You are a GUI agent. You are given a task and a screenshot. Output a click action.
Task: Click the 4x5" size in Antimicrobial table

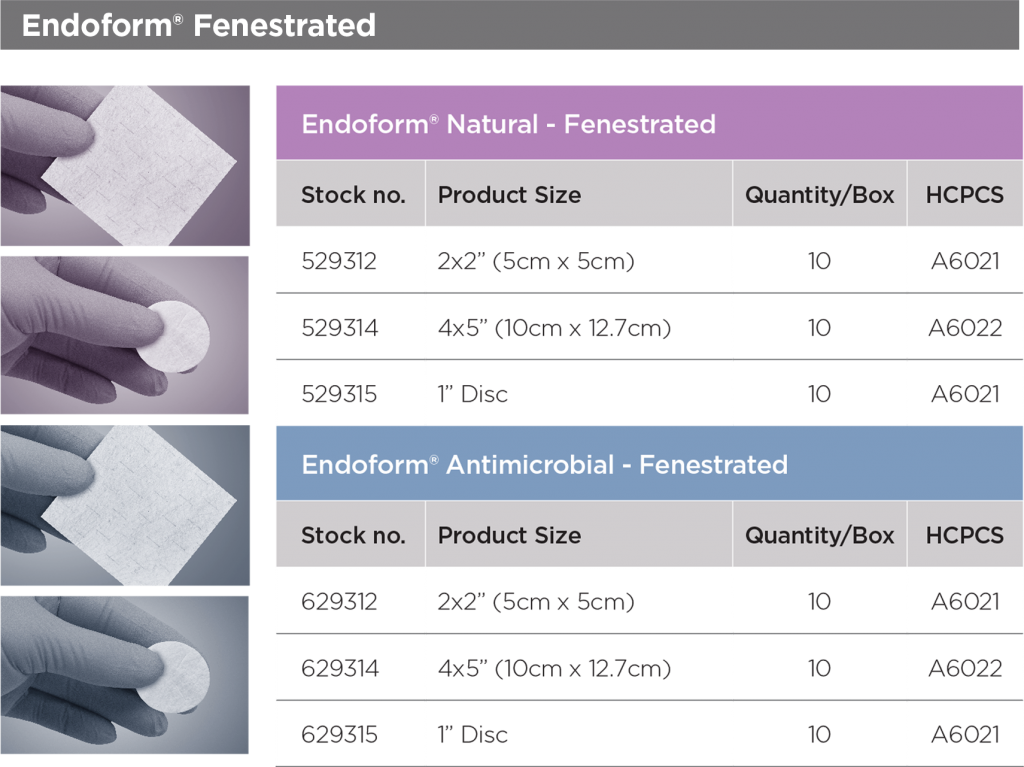click(x=554, y=668)
